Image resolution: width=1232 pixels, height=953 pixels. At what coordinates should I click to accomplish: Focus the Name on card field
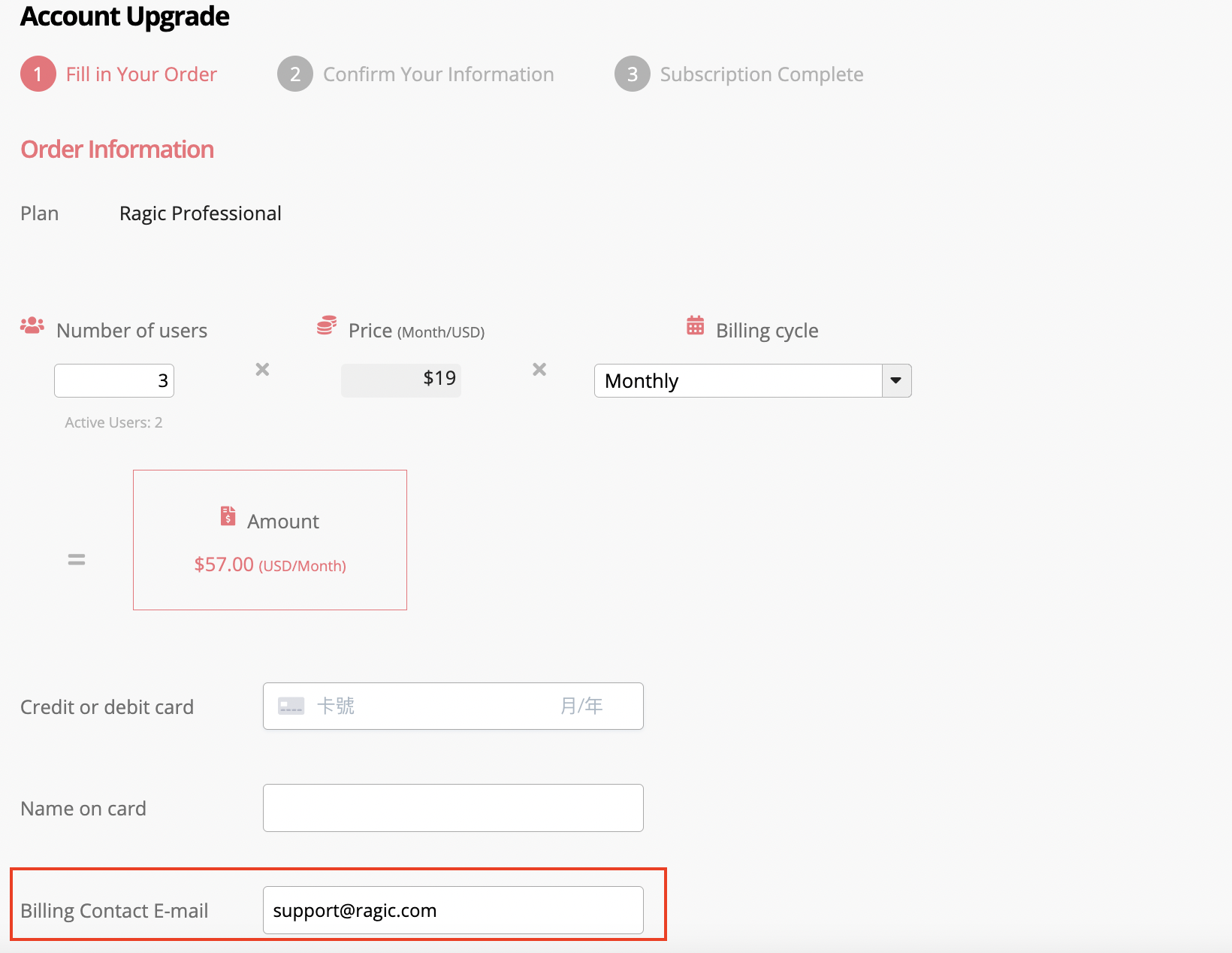453,808
